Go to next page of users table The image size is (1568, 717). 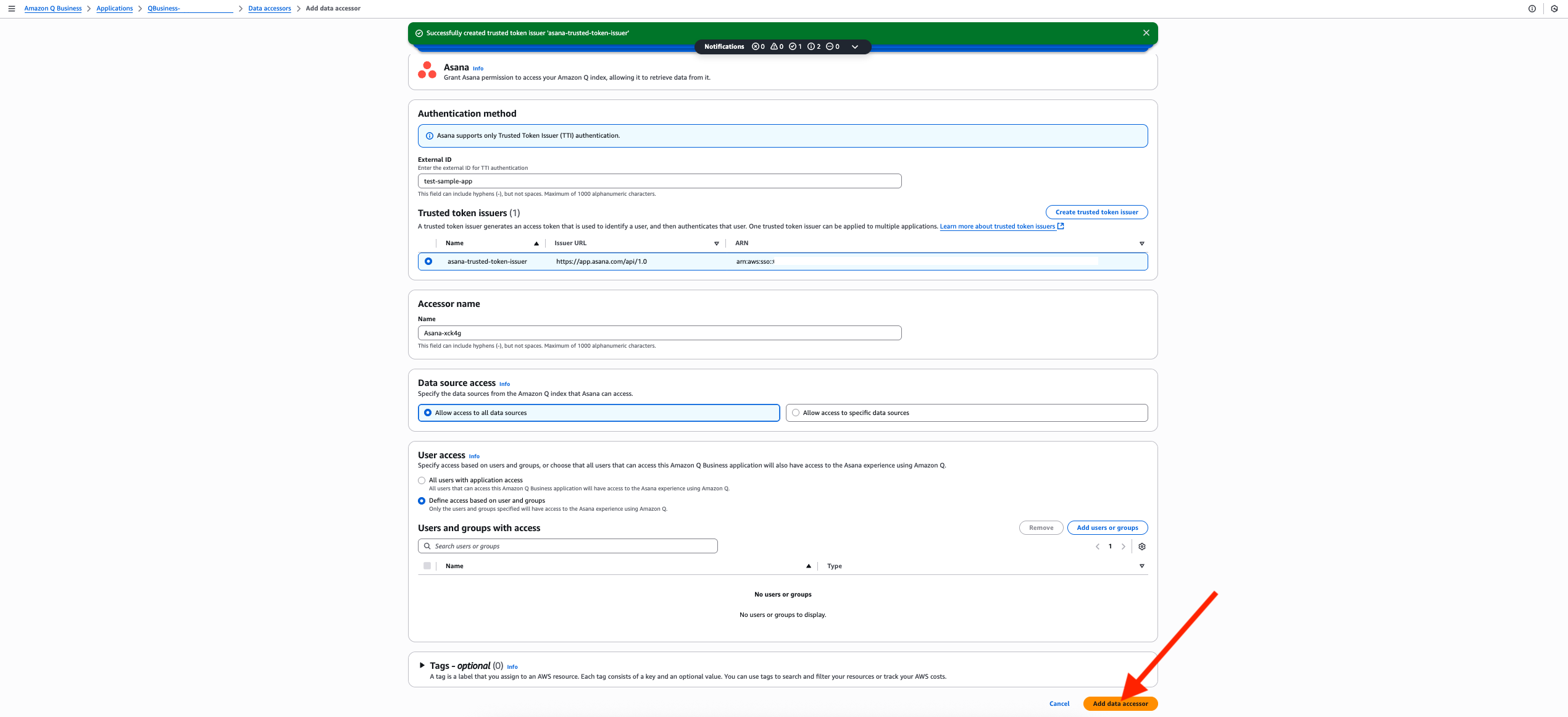(1123, 547)
